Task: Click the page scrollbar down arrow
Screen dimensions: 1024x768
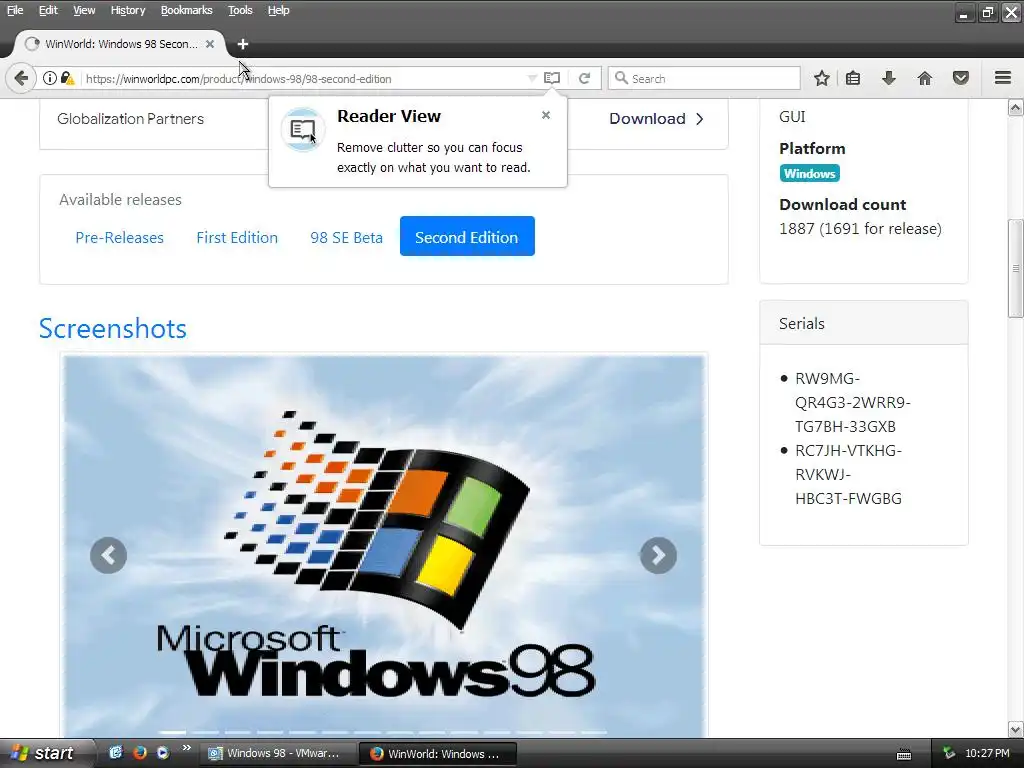Action: (x=1016, y=729)
